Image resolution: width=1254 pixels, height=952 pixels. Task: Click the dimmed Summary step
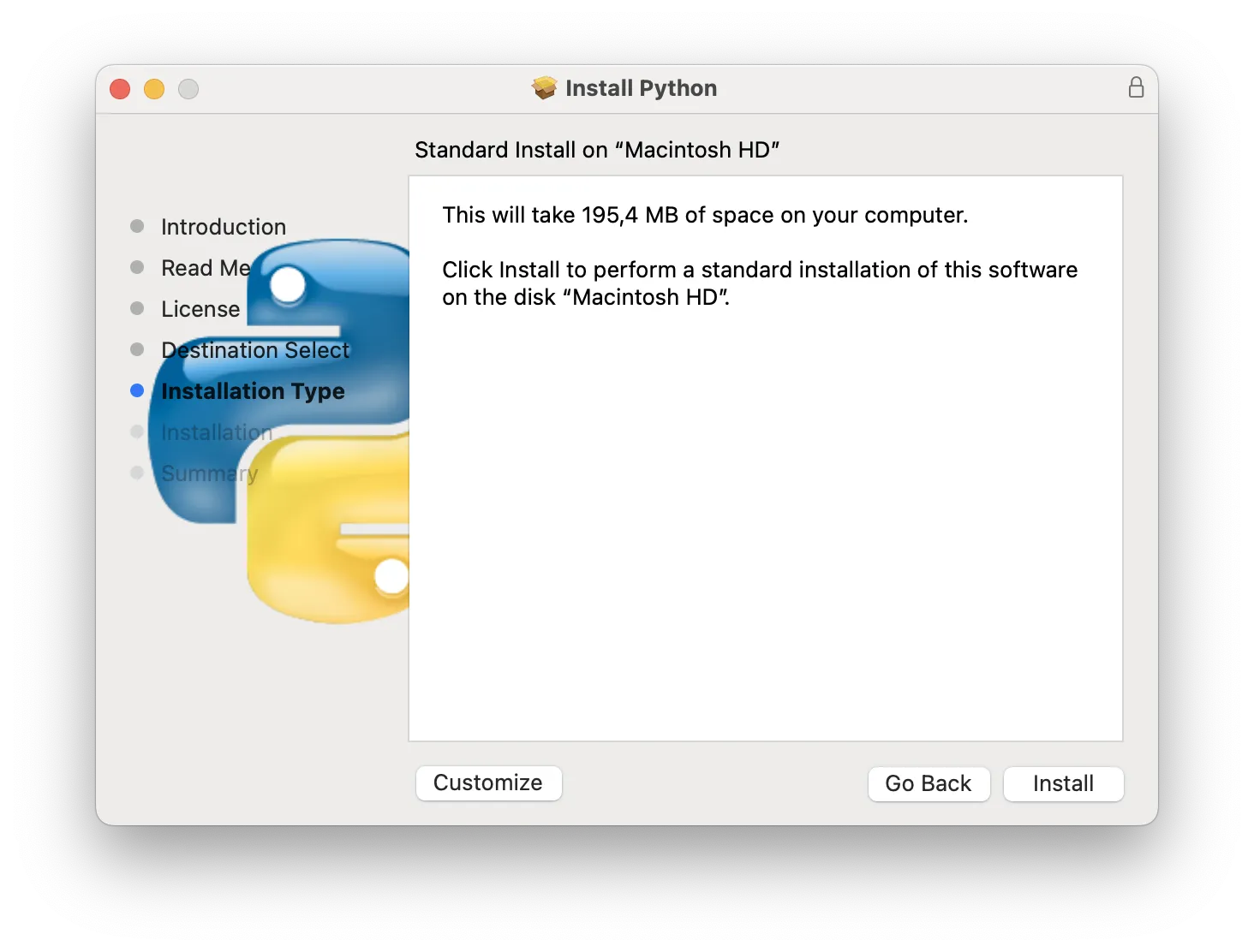click(209, 473)
